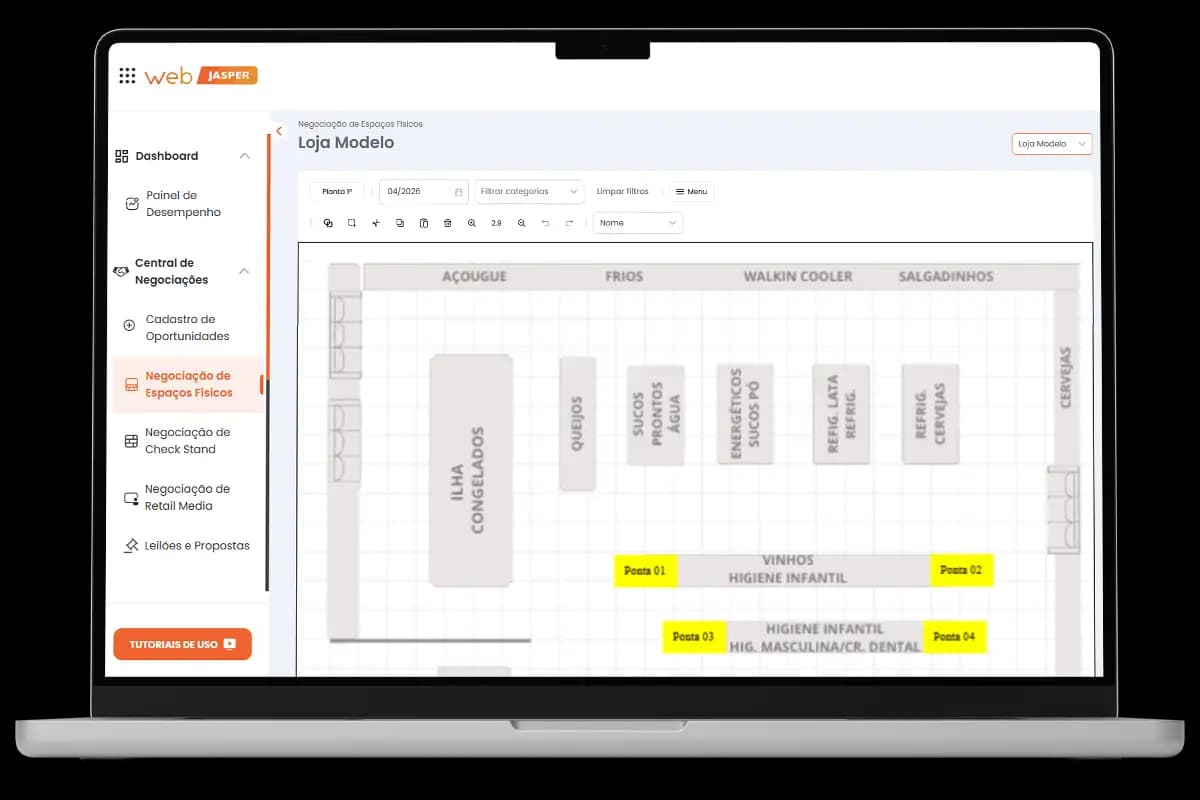Click the QUEIJOS shelf on floorplan
This screenshot has height=800, width=1200.
point(577,423)
